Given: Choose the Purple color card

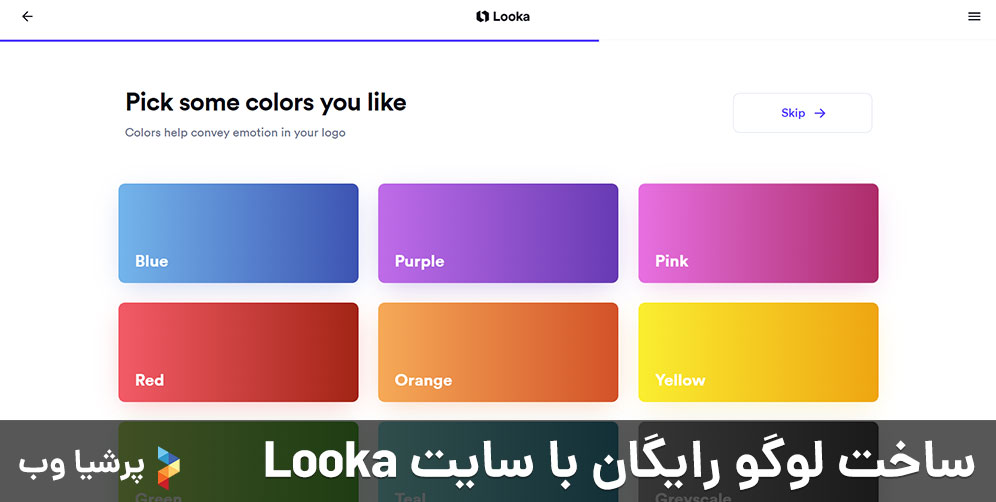Looking at the screenshot, I should (498, 232).
